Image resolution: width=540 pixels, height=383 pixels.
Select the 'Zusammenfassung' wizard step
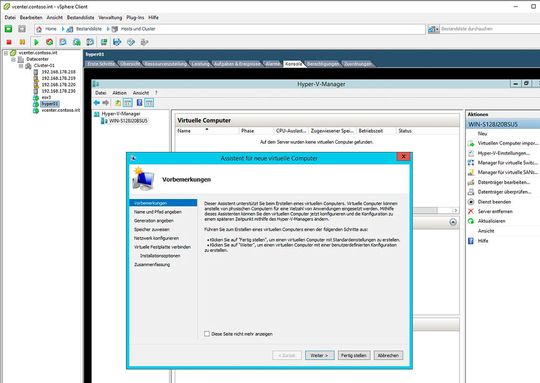pyautogui.click(x=152, y=265)
